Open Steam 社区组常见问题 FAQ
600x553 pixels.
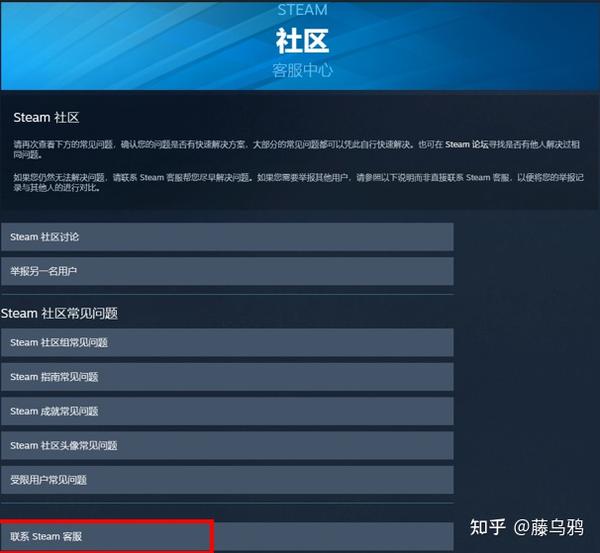227,343
